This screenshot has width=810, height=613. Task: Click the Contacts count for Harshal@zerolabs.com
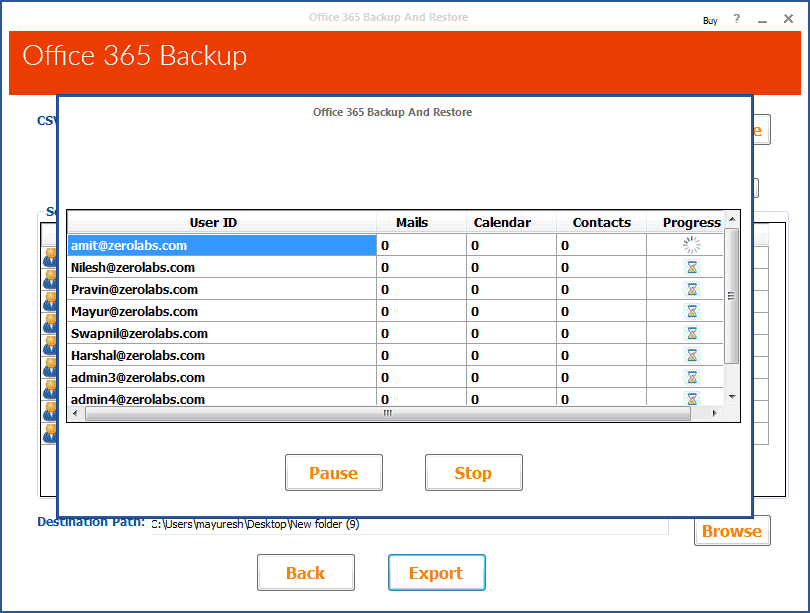[x=601, y=355]
